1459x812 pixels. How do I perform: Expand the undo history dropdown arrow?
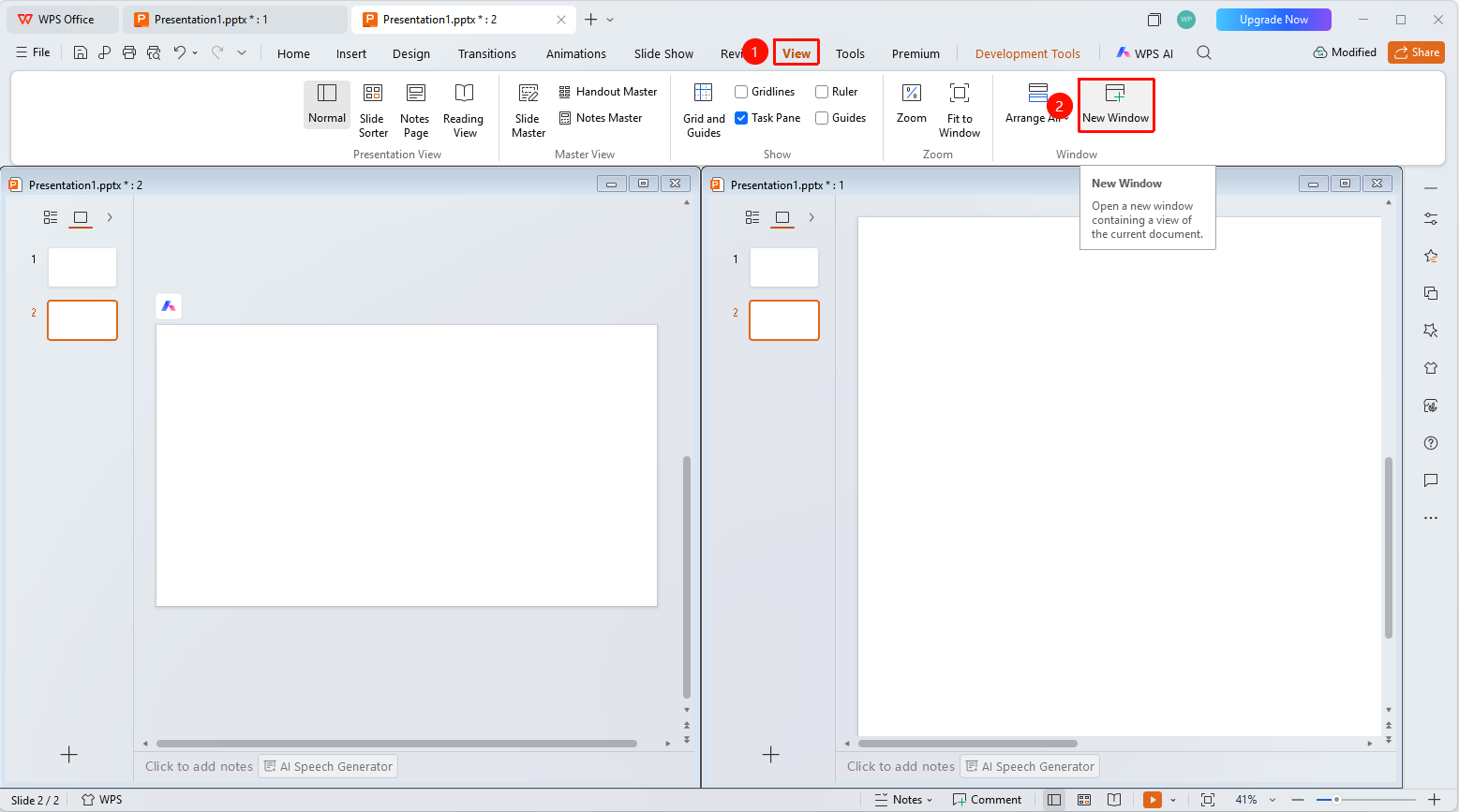point(195,53)
